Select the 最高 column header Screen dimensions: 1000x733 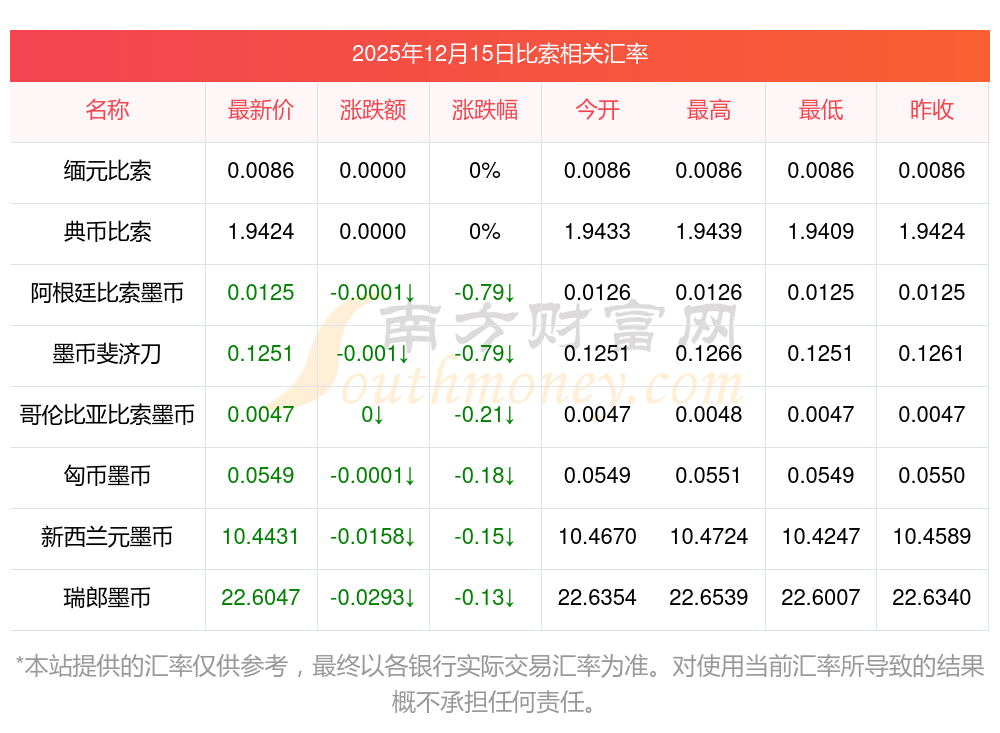pyautogui.click(x=709, y=110)
